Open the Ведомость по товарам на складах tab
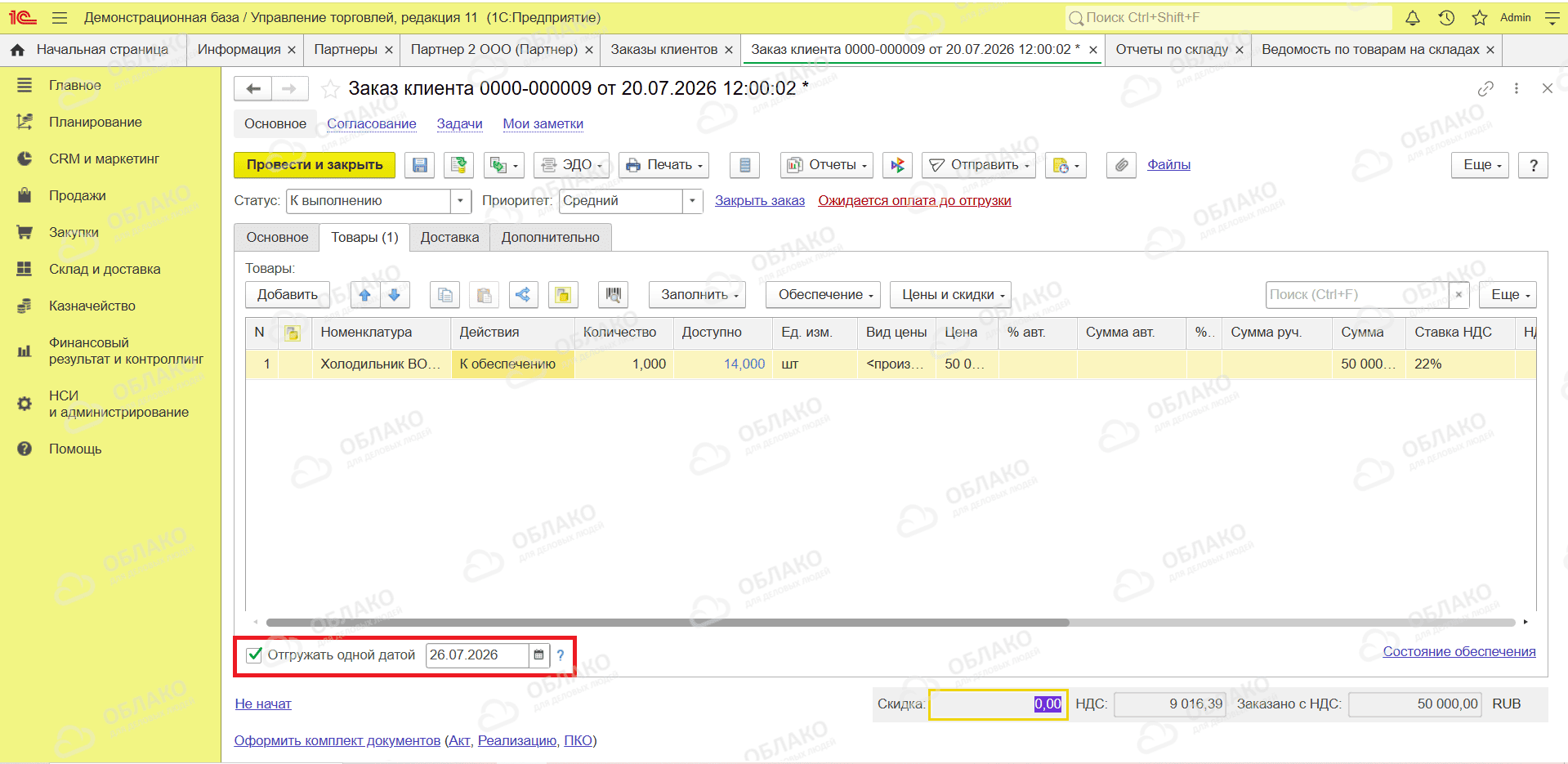 pyautogui.click(x=1370, y=50)
